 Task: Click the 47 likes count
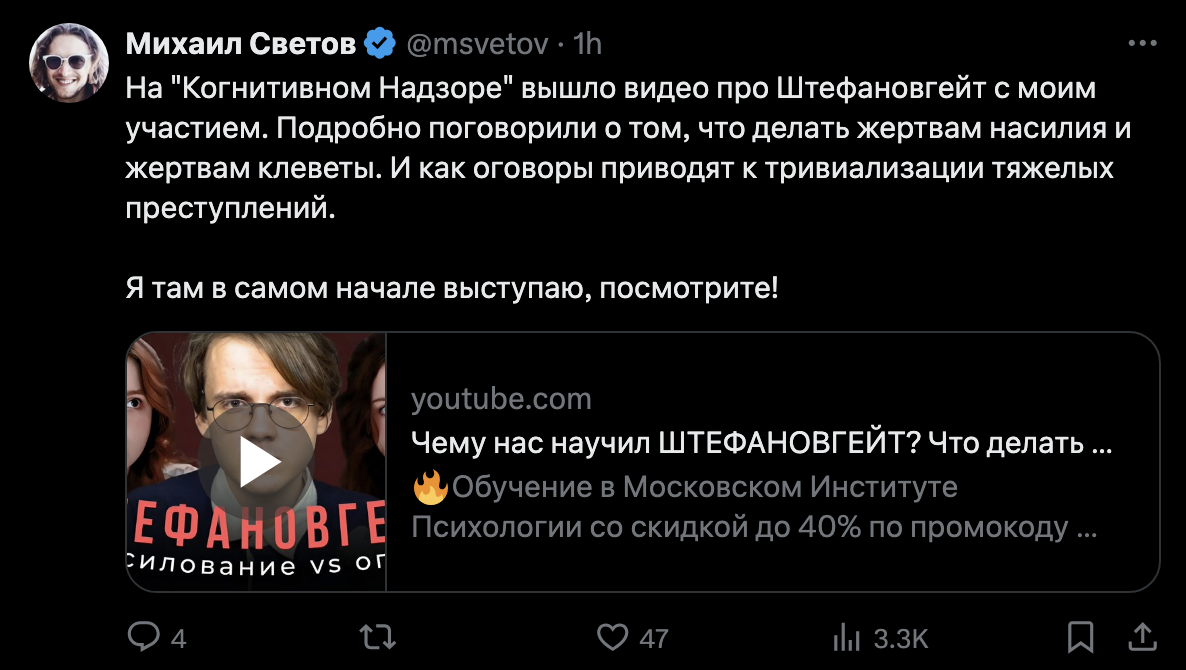(653, 638)
